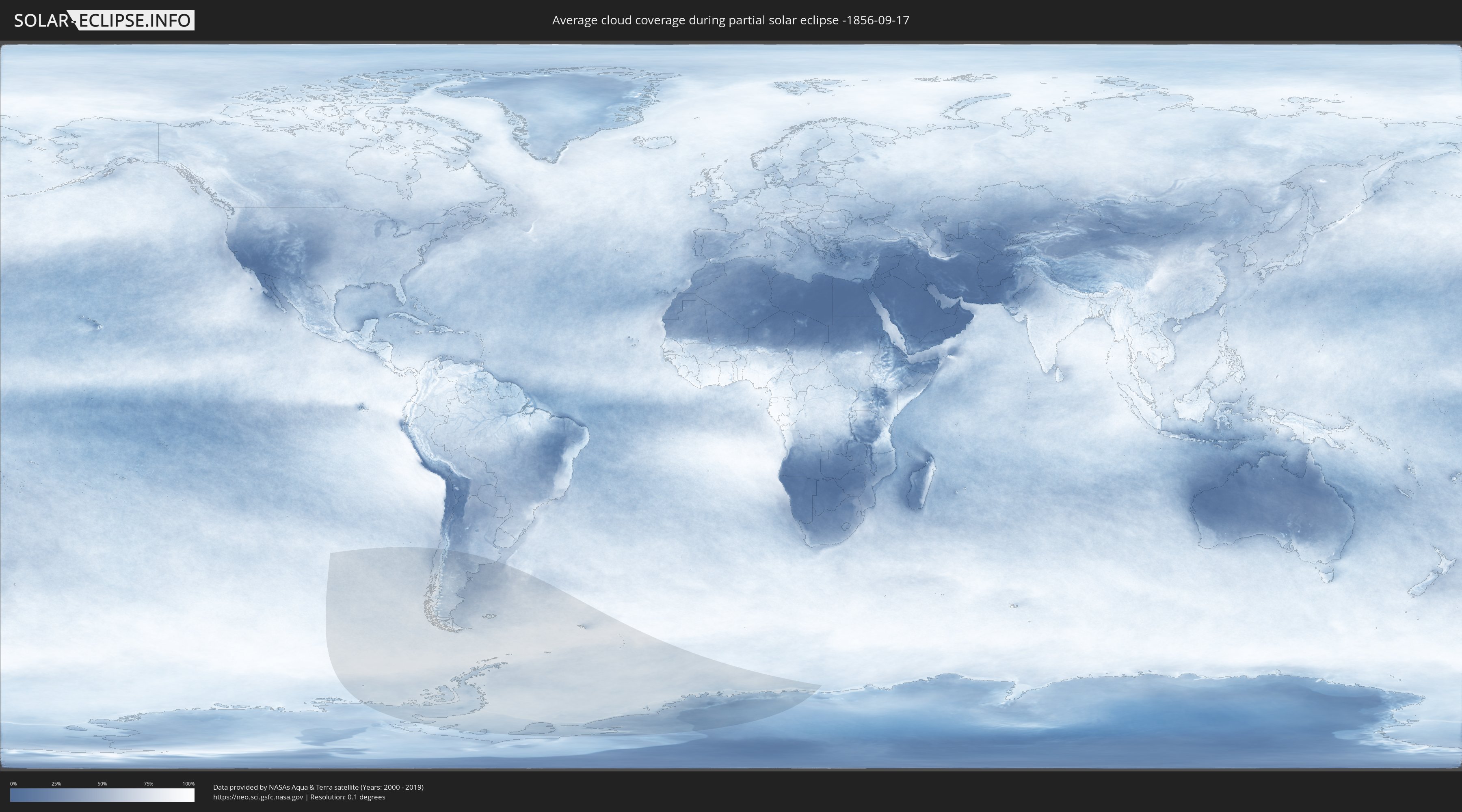Click 'Data provided by NASAs Aqua & Terra satellite' text
Viewport: 1462px width, 812px height.
pyautogui.click(x=318, y=787)
